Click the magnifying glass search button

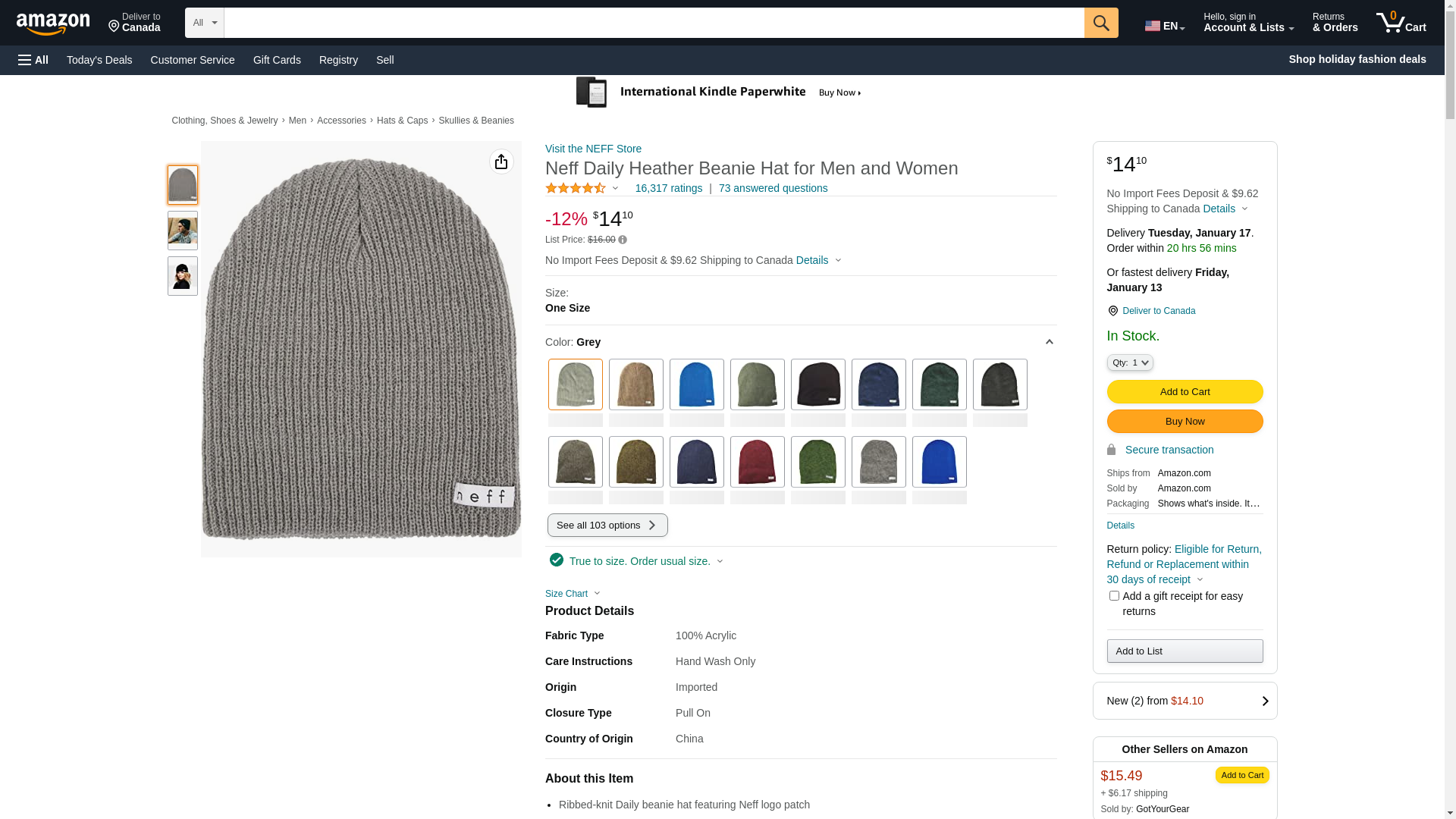[x=1100, y=23]
